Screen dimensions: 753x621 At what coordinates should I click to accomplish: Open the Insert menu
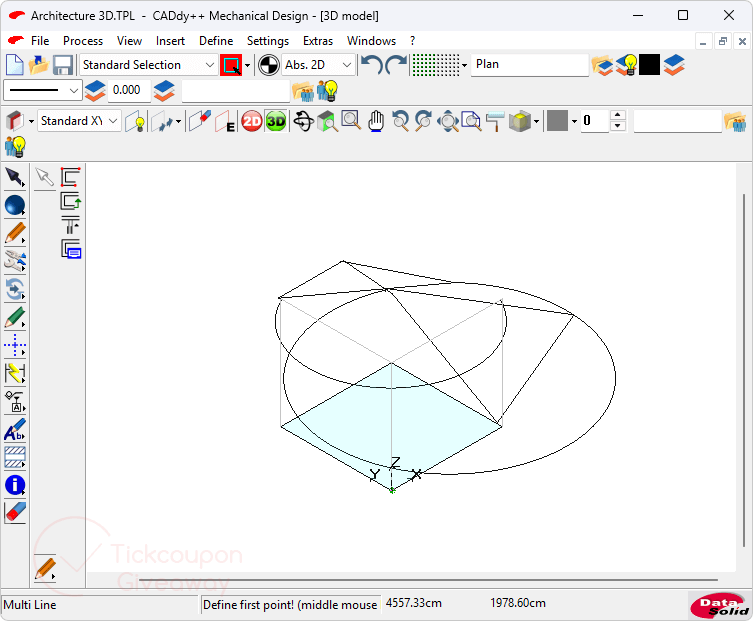pos(170,41)
